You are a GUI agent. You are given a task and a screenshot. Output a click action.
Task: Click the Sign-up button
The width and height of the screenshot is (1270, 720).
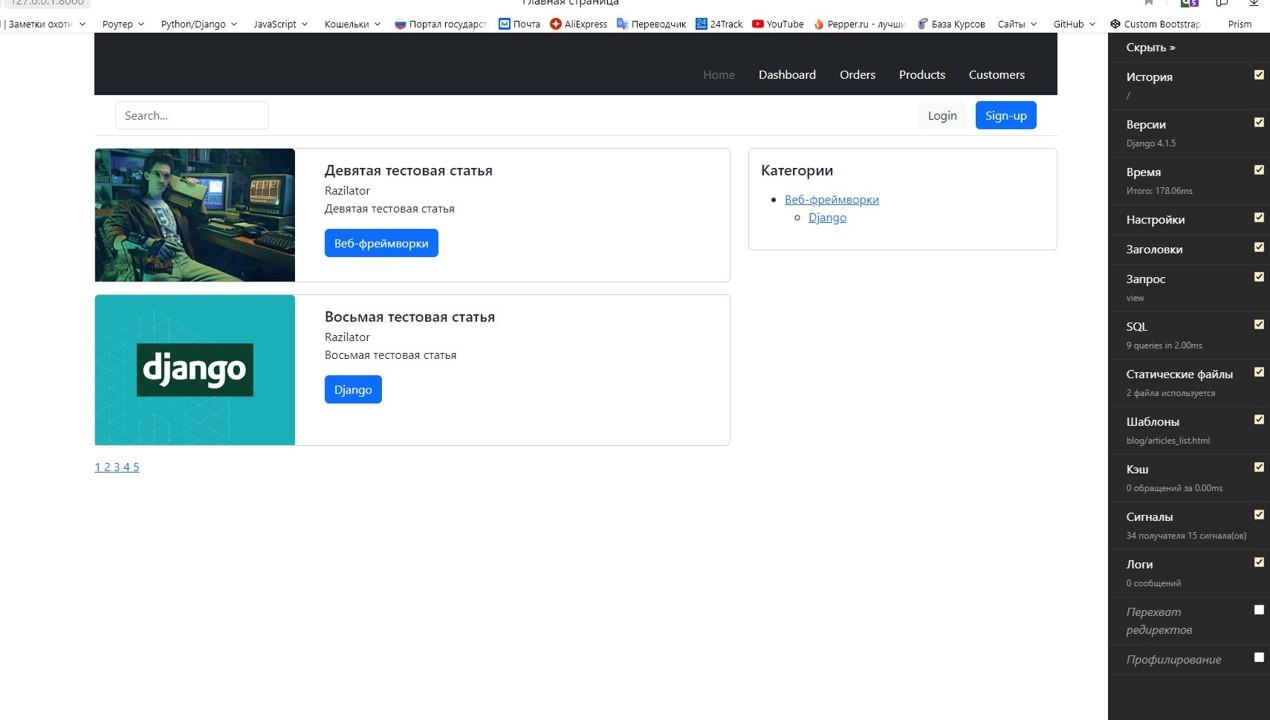(1006, 115)
